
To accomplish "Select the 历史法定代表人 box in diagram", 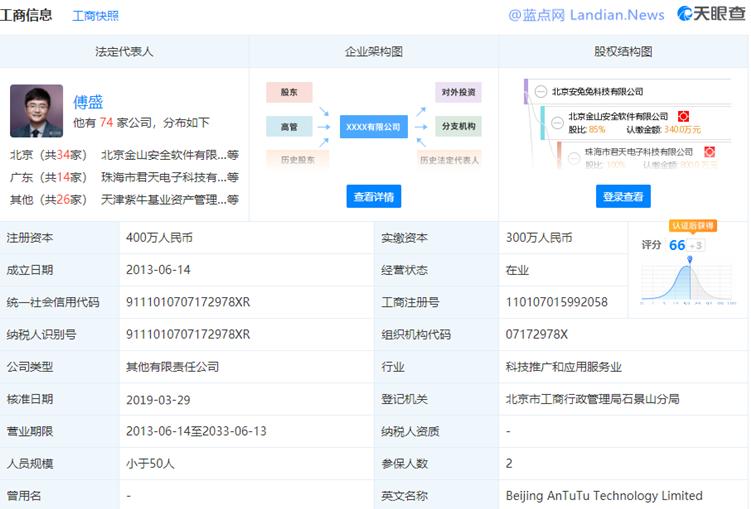I will click(x=449, y=160).
